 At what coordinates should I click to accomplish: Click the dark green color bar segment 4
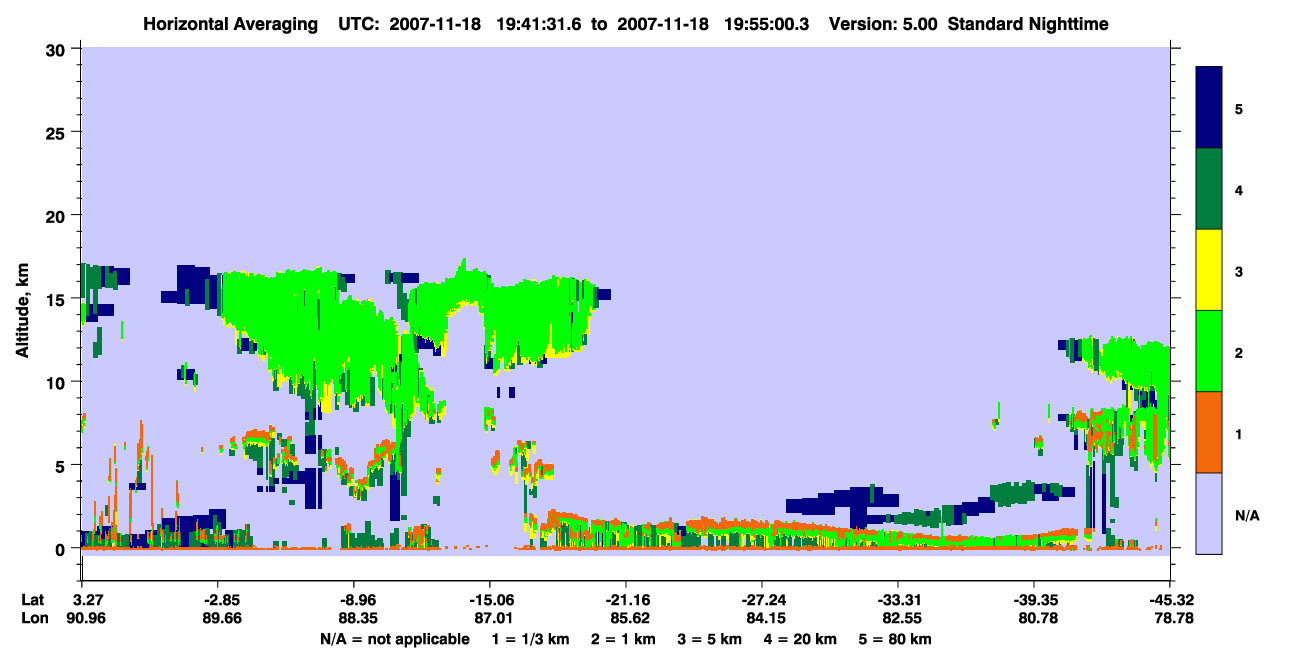tap(1209, 189)
